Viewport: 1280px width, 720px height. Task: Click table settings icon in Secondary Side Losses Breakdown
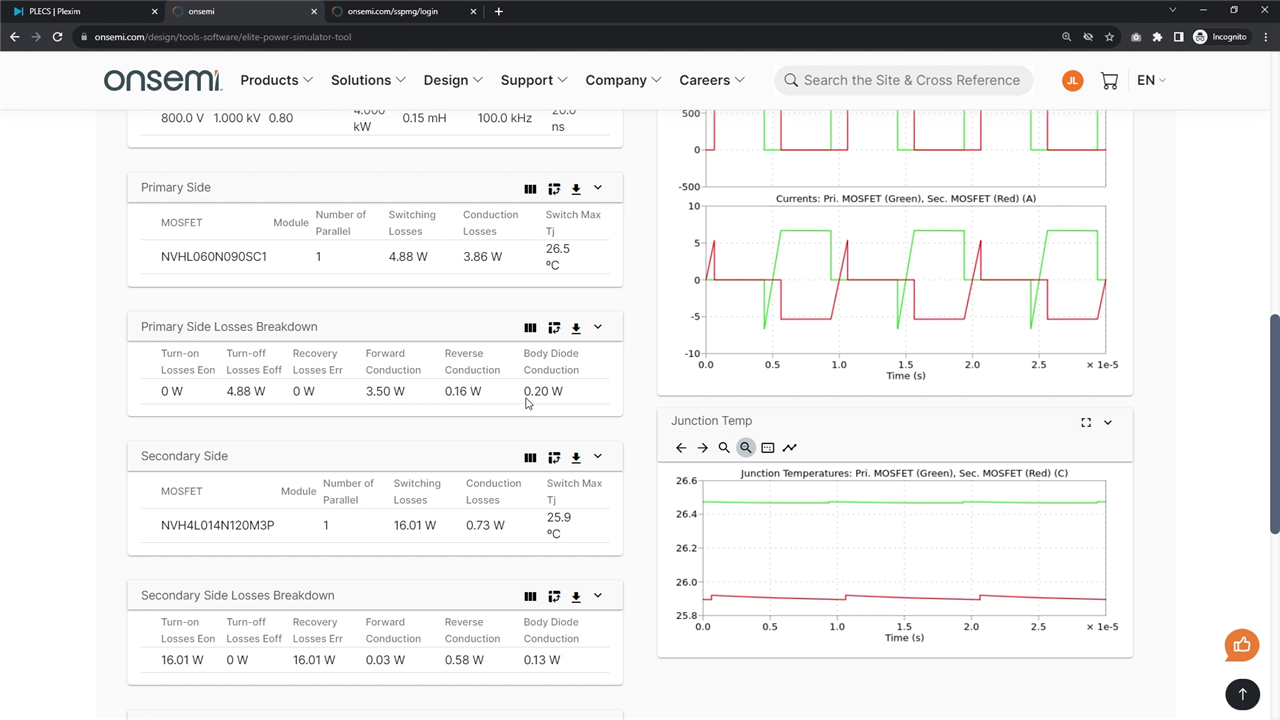(554, 596)
